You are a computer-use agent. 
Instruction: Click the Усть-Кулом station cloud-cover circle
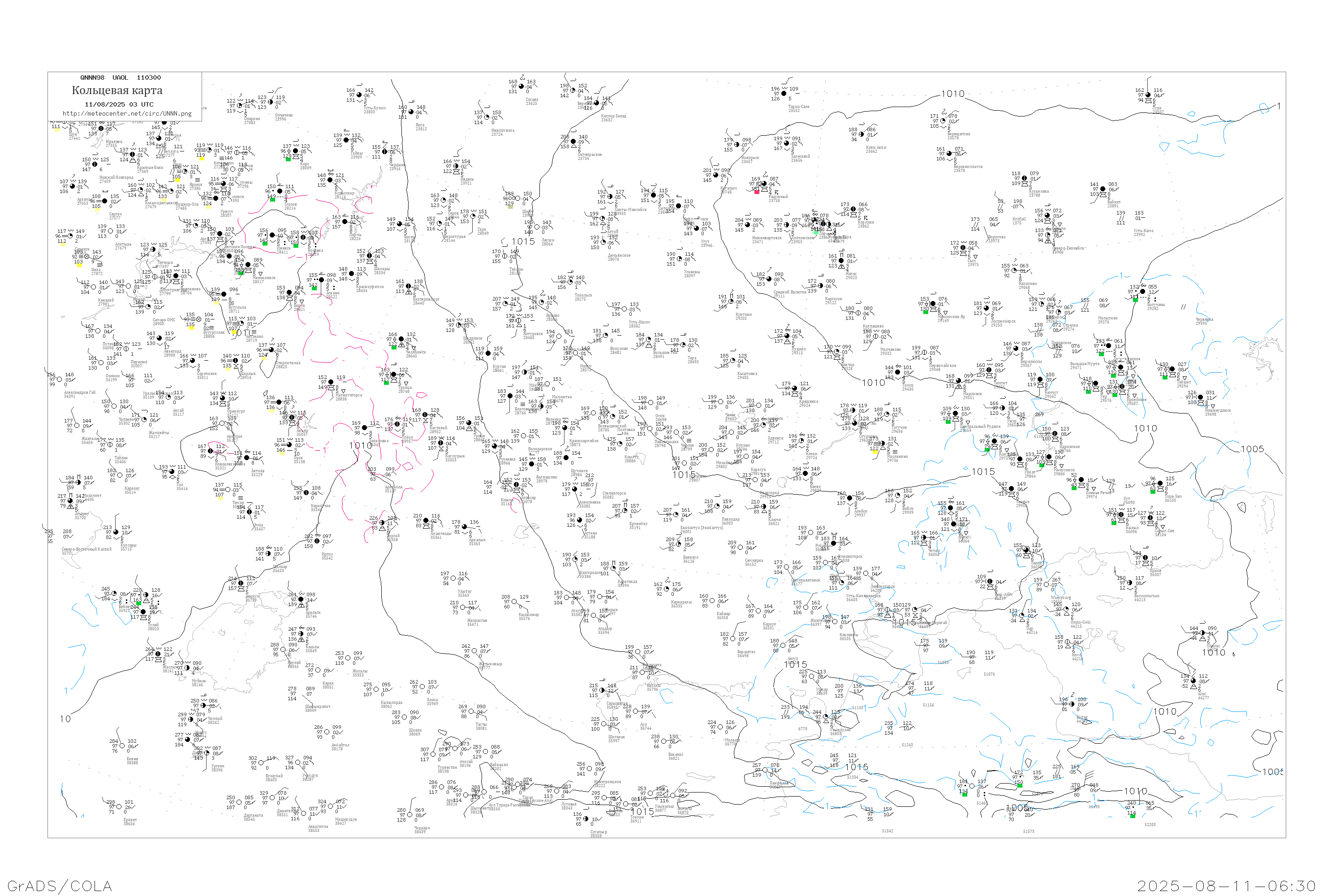[359, 95]
